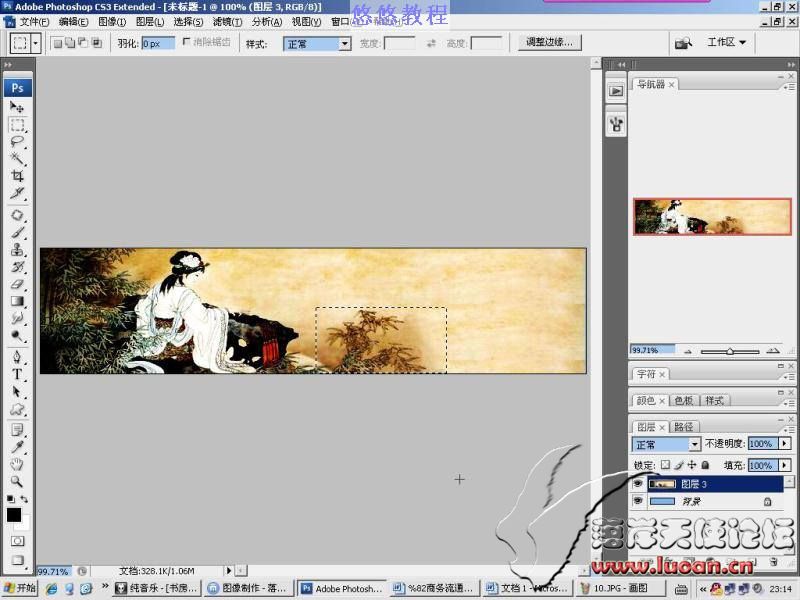Enable subtract-from-selection mode in options bar

point(83,43)
